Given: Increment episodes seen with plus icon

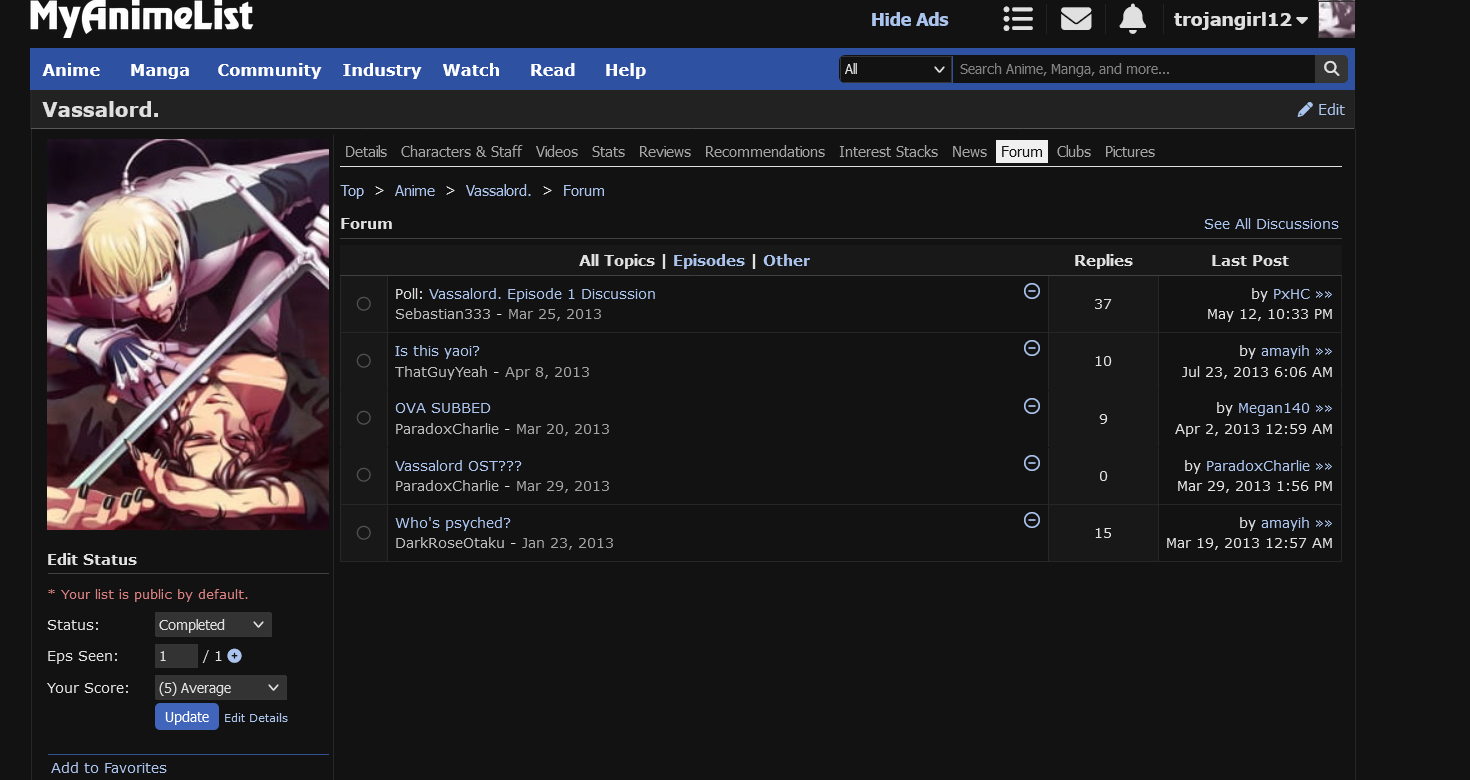Looking at the screenshot, I should [234, 656].
